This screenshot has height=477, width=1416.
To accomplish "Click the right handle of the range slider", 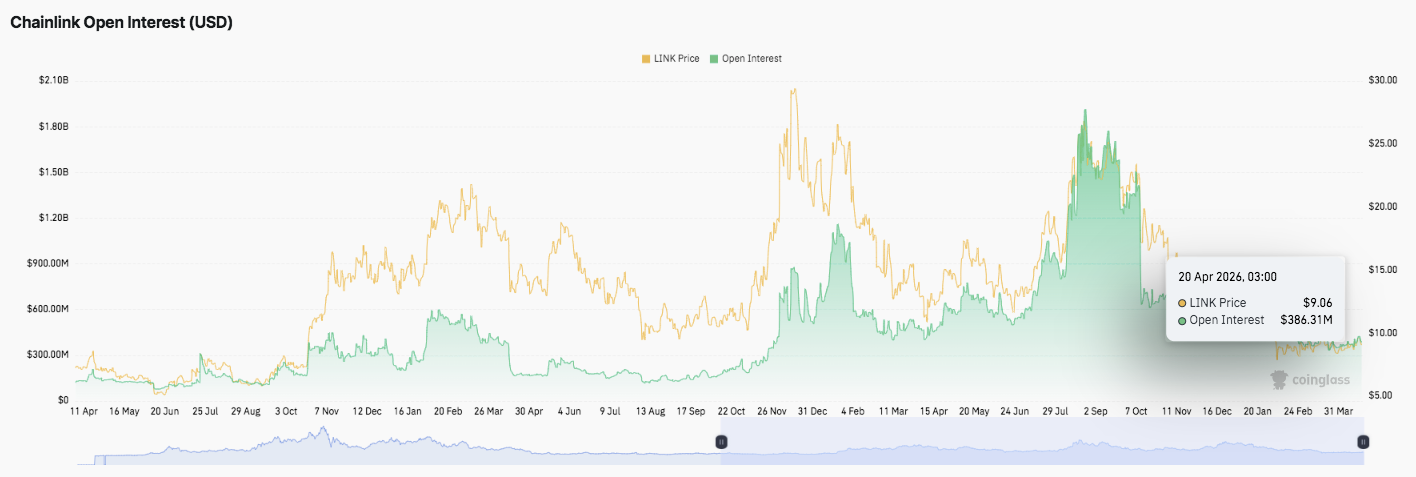I will point(1362,442).
